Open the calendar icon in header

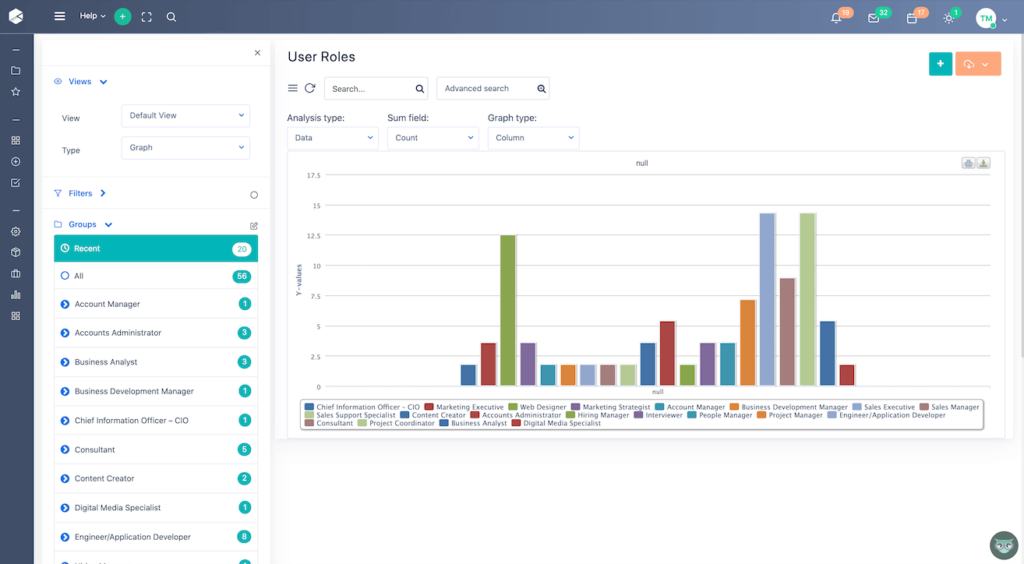pyautogui.click(x=911, y=18)
